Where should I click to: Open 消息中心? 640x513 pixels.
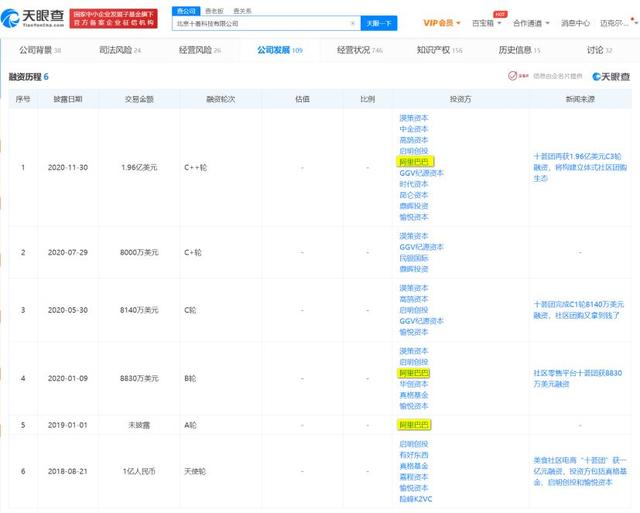pyautogui.click(x=575, y=23)
